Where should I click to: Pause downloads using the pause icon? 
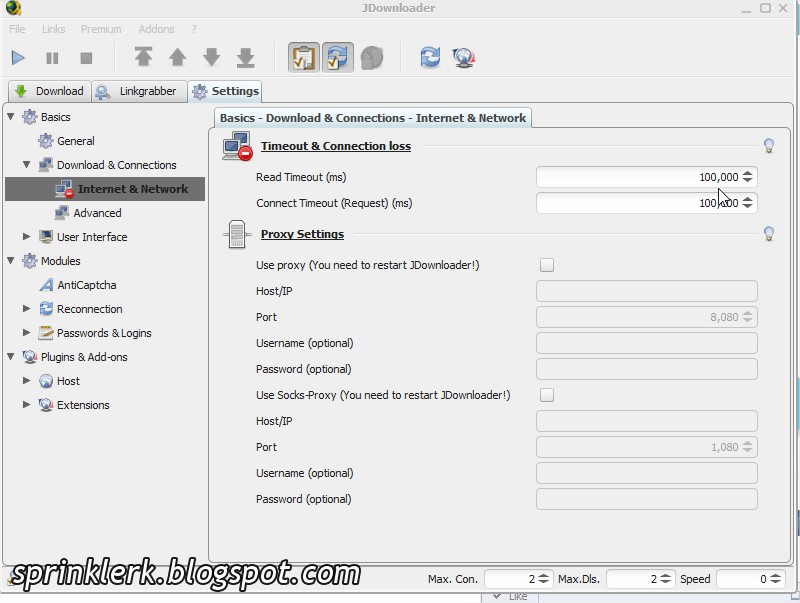point(52,58)
